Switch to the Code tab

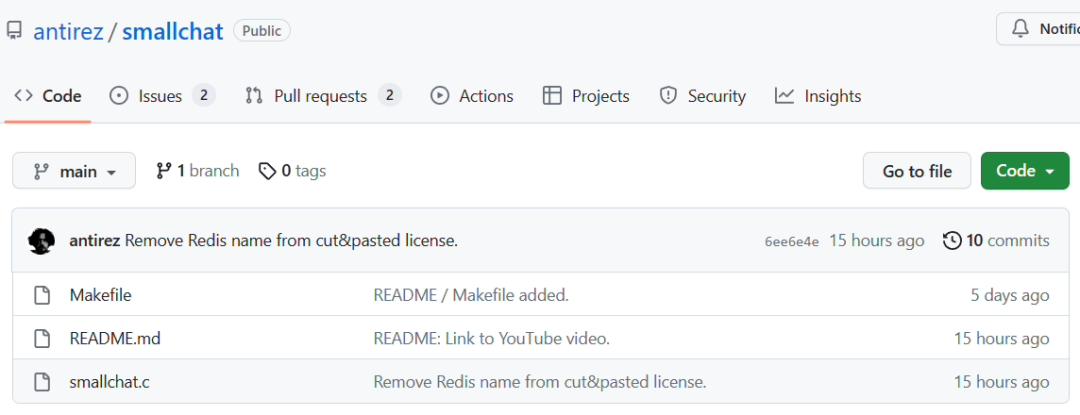point(48,96)
